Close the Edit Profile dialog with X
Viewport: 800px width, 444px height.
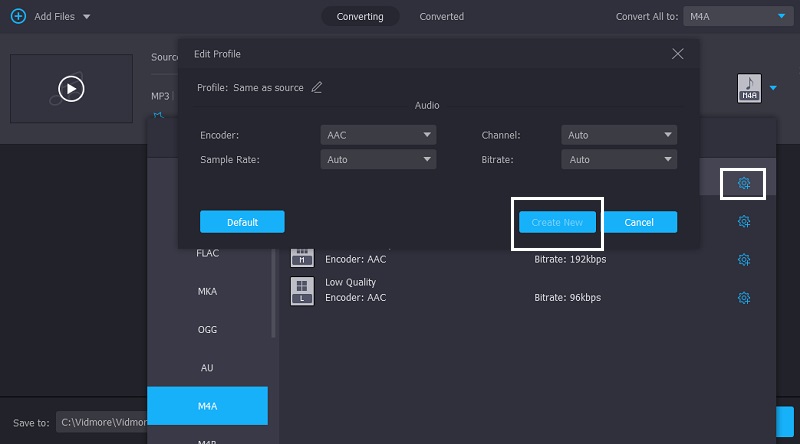point(678,54)
